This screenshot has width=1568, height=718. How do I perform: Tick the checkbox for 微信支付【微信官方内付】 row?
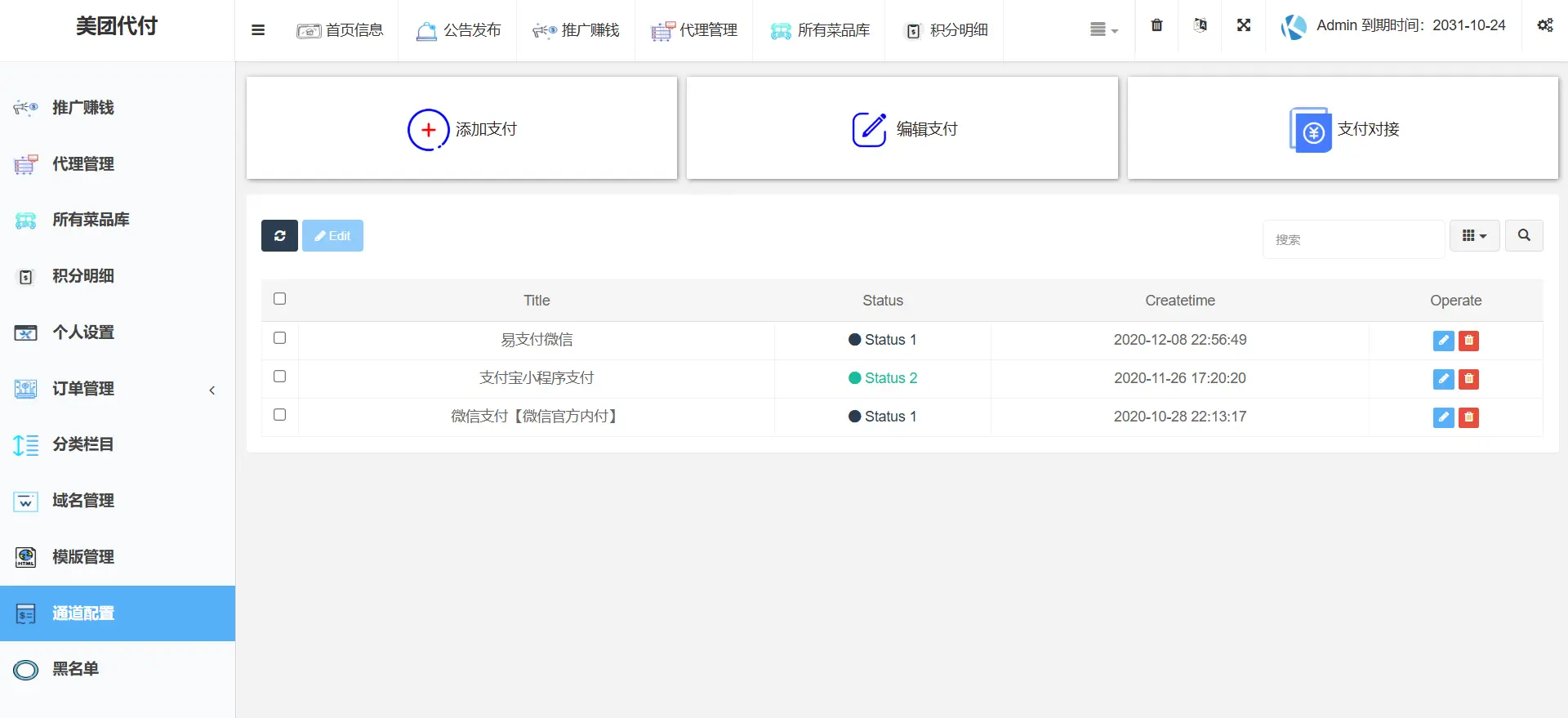(x=279, y=414)
